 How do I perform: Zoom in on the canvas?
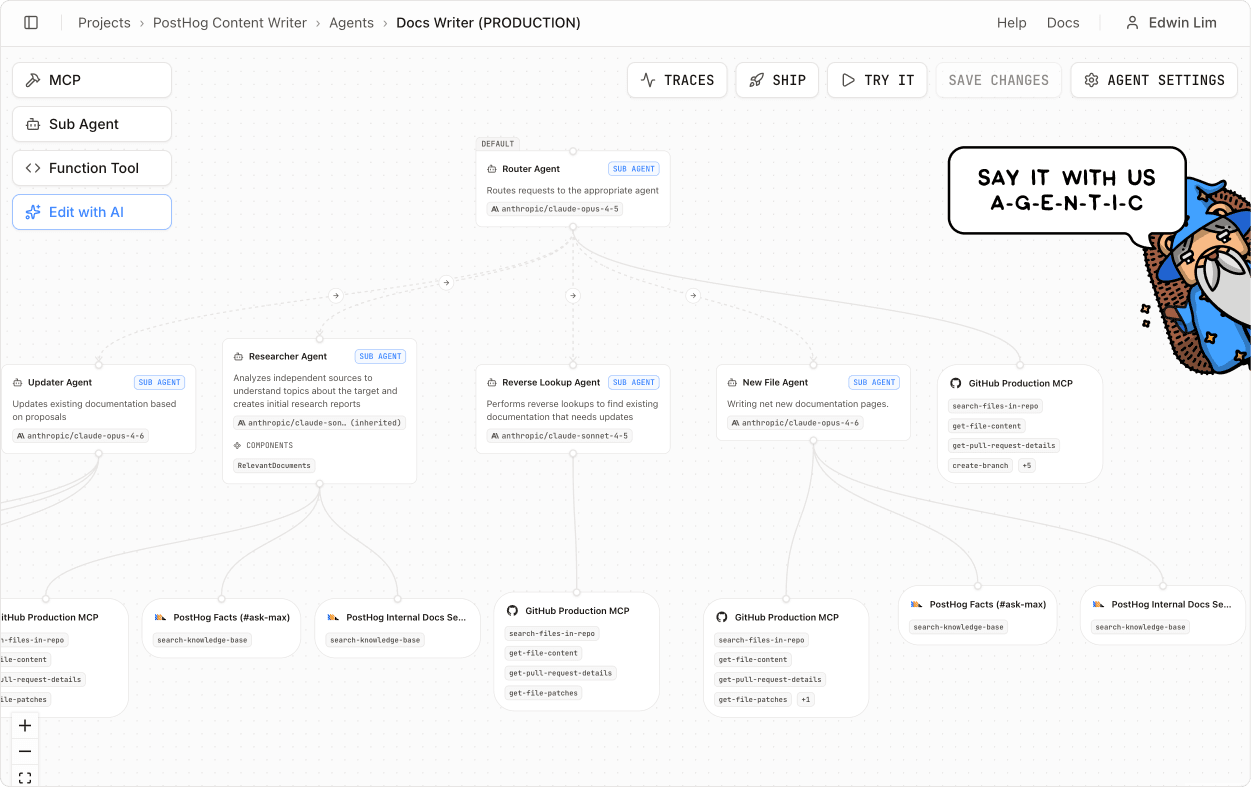(25, 726)
